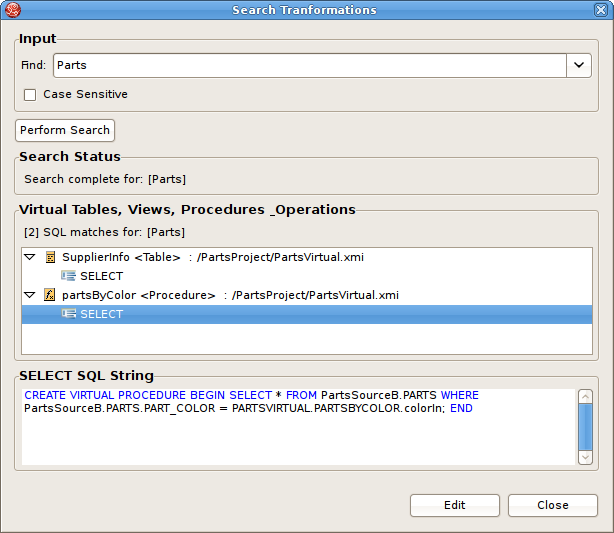This screenshot has height=533, width=614.
Task: Click the partsByColor procedure icon
Action: [49, 295]
